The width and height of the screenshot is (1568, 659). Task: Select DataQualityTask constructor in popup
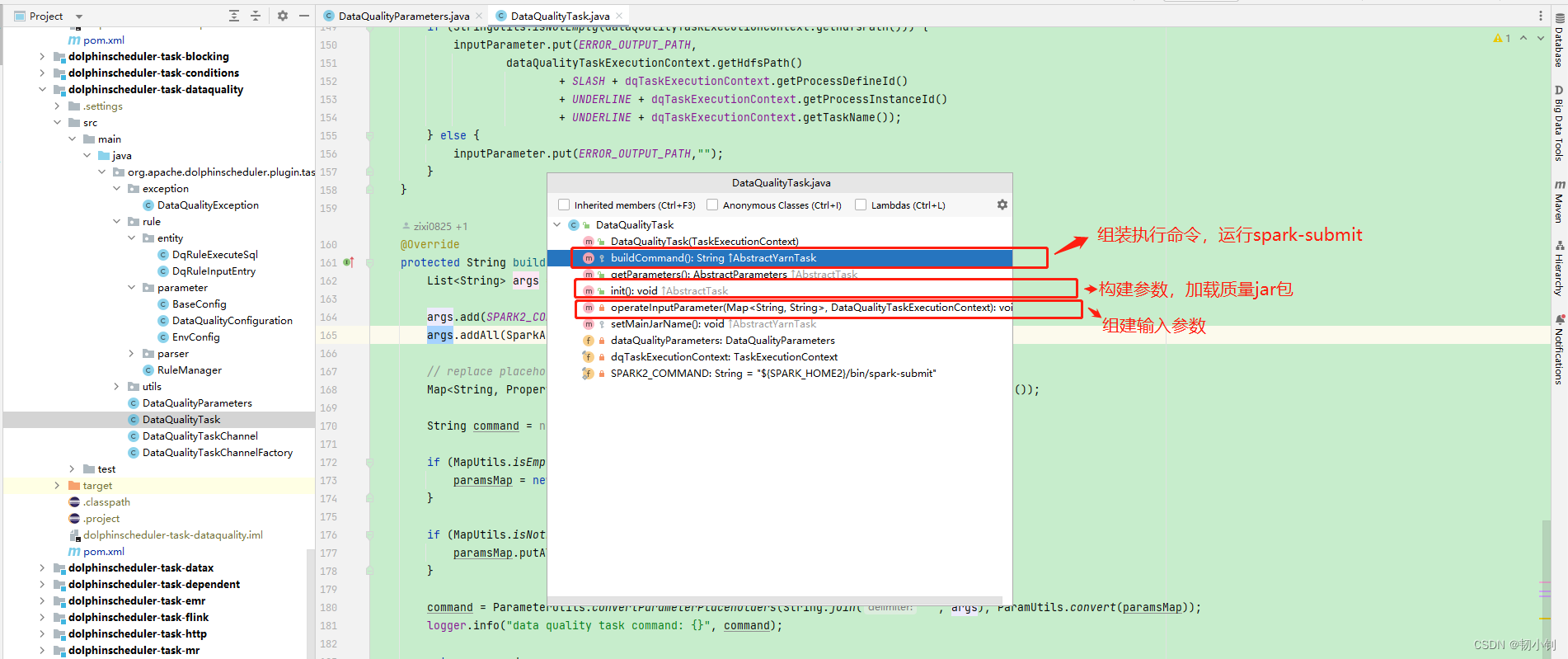point(704,241)
